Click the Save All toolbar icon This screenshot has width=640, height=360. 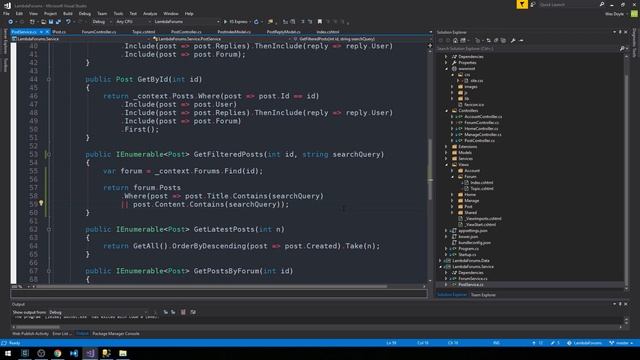click(58, 22)
